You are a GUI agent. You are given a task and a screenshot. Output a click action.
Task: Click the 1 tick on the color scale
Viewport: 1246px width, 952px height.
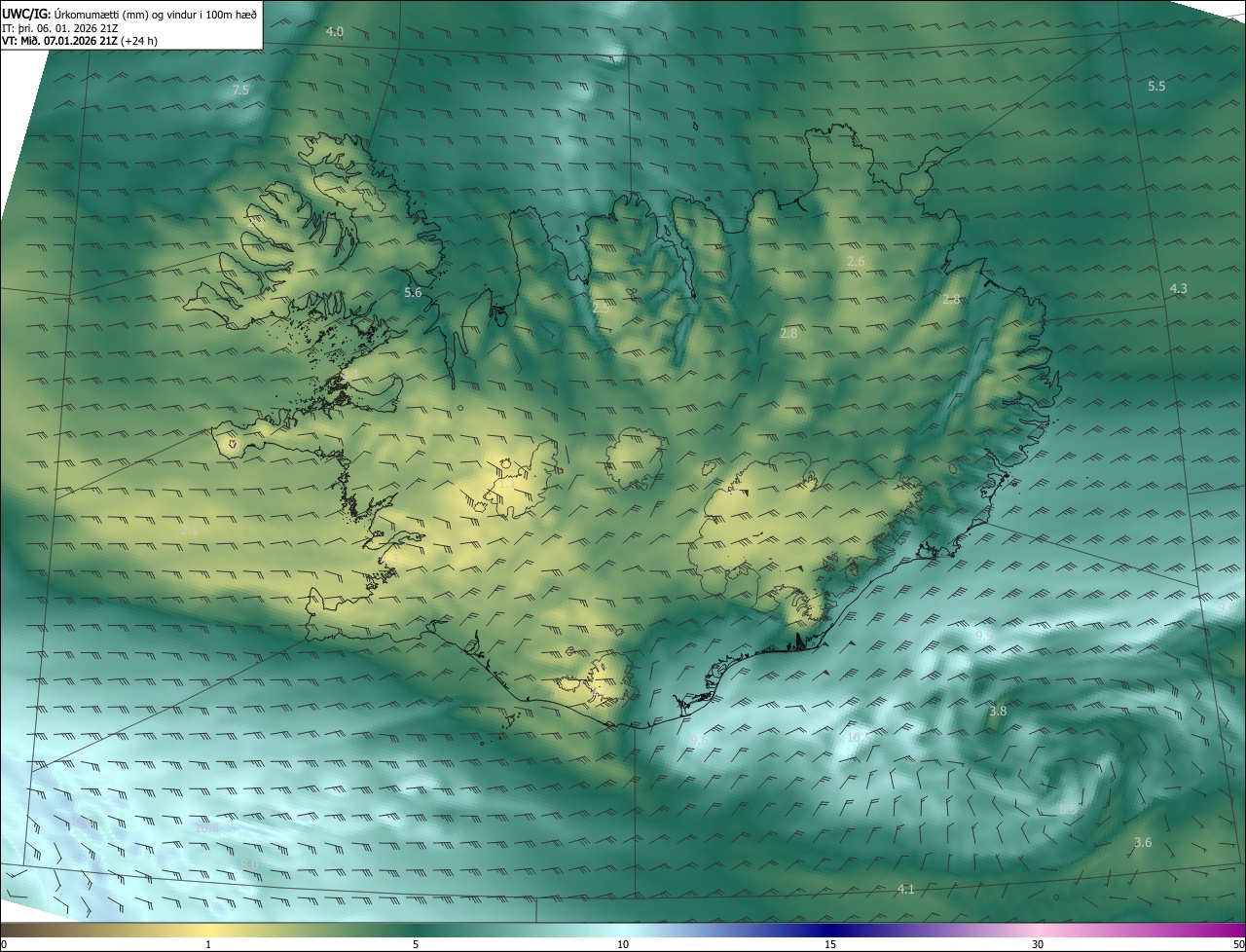(208, 944)
